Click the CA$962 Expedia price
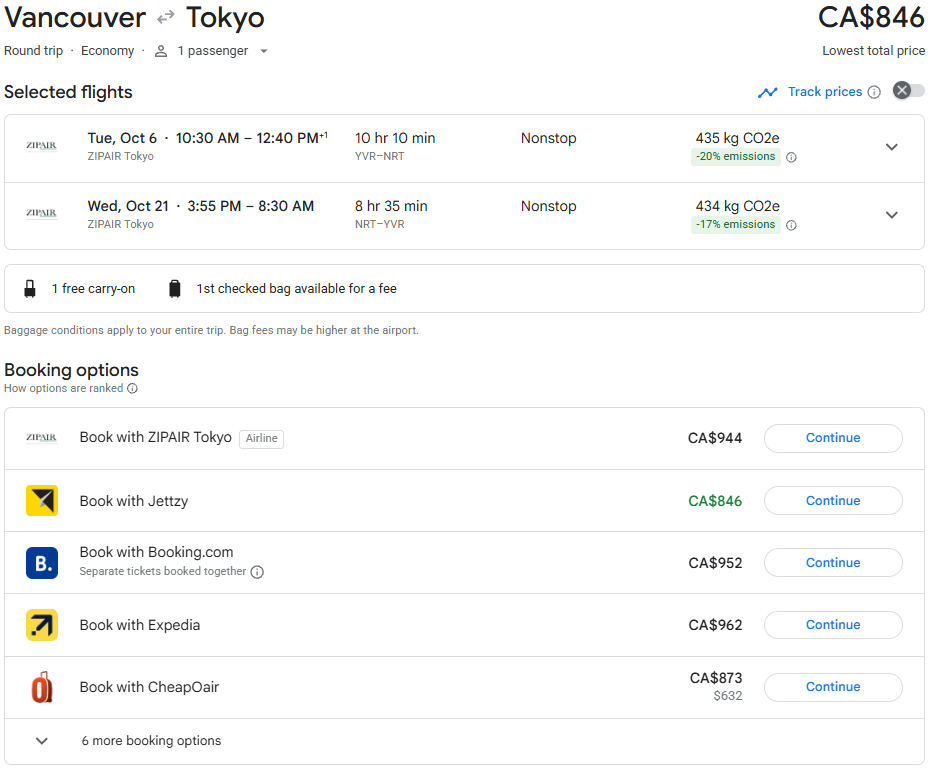Screen dimensions: 935x771 (715, 626)
